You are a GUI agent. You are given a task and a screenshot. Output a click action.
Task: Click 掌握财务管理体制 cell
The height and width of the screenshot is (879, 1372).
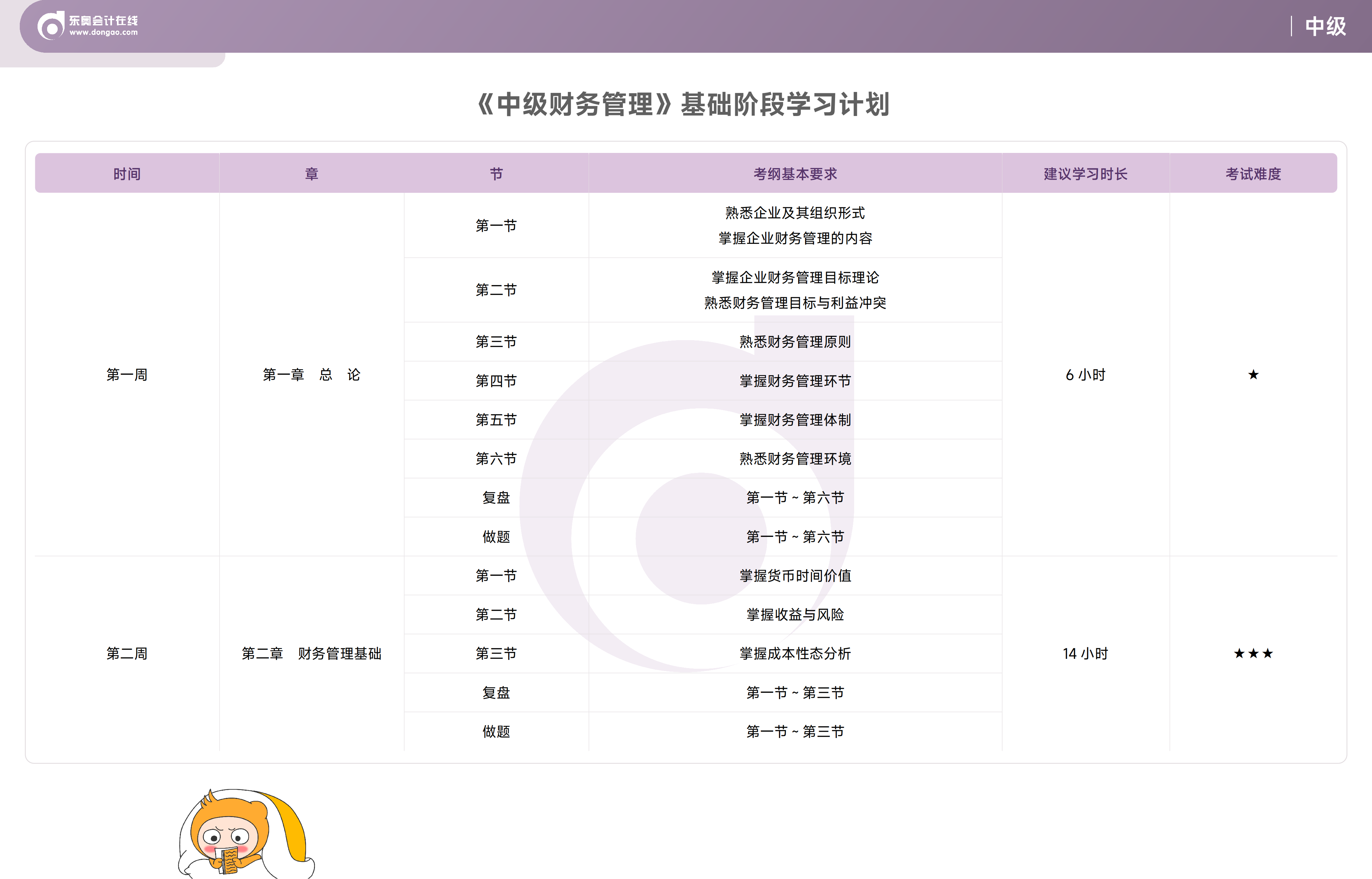coord(795,420)
